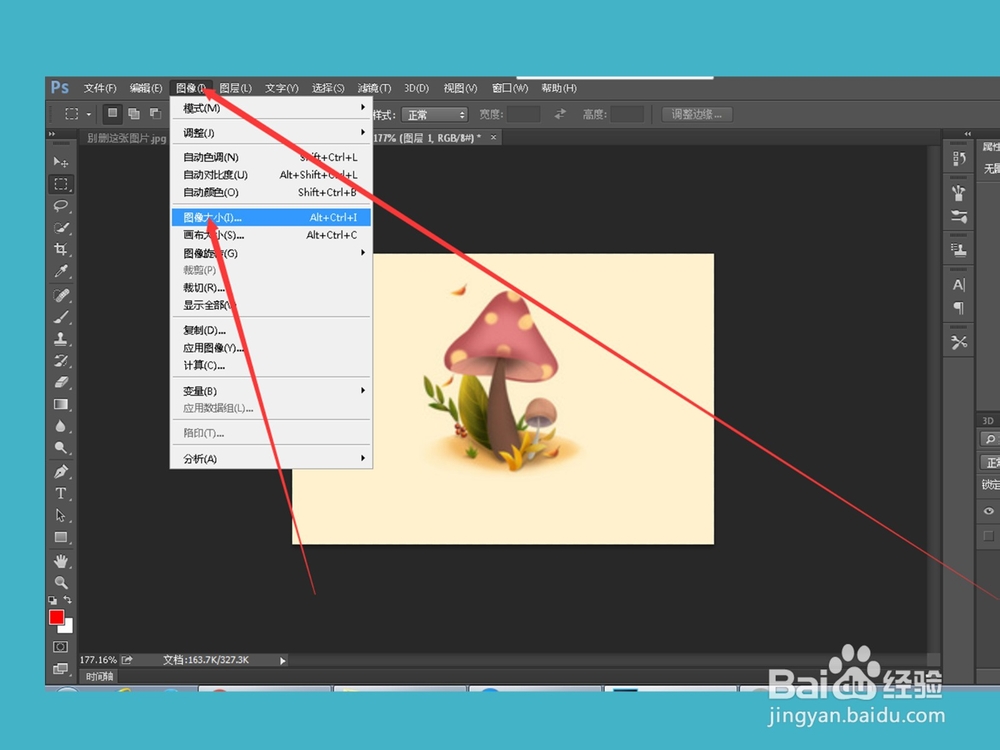1000x750 pixels.
Task: Select the Blur tool
Action: (61, 426)
